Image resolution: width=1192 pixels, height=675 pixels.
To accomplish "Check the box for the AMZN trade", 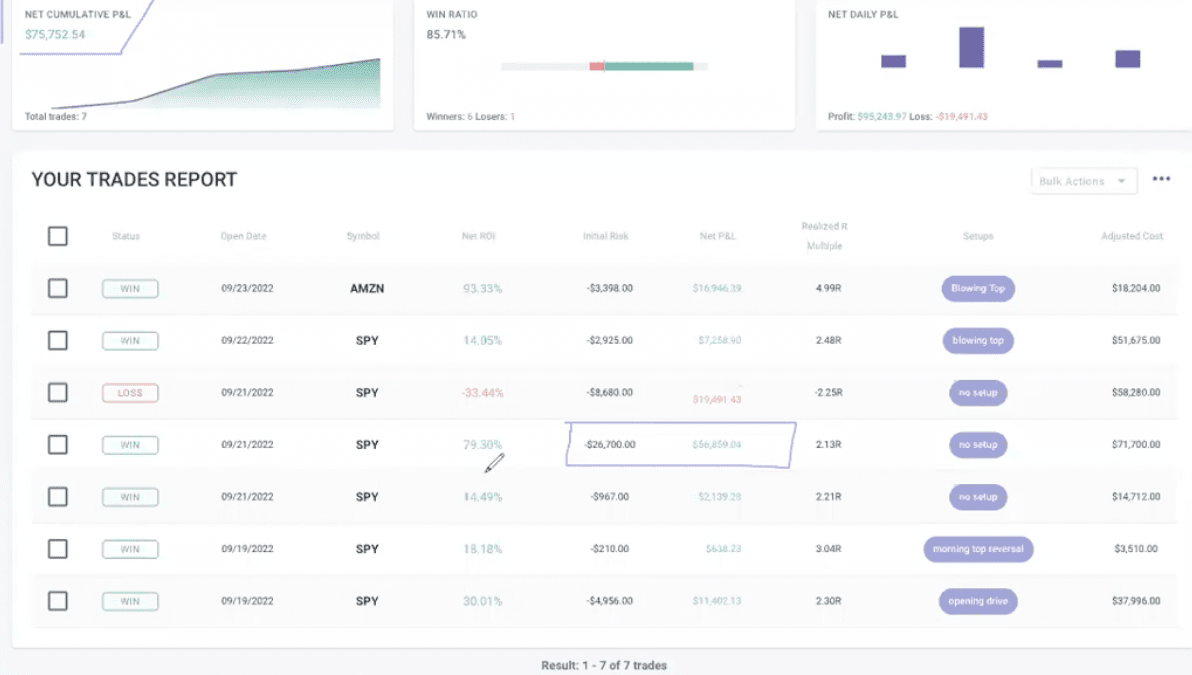I will click(58, 288).
